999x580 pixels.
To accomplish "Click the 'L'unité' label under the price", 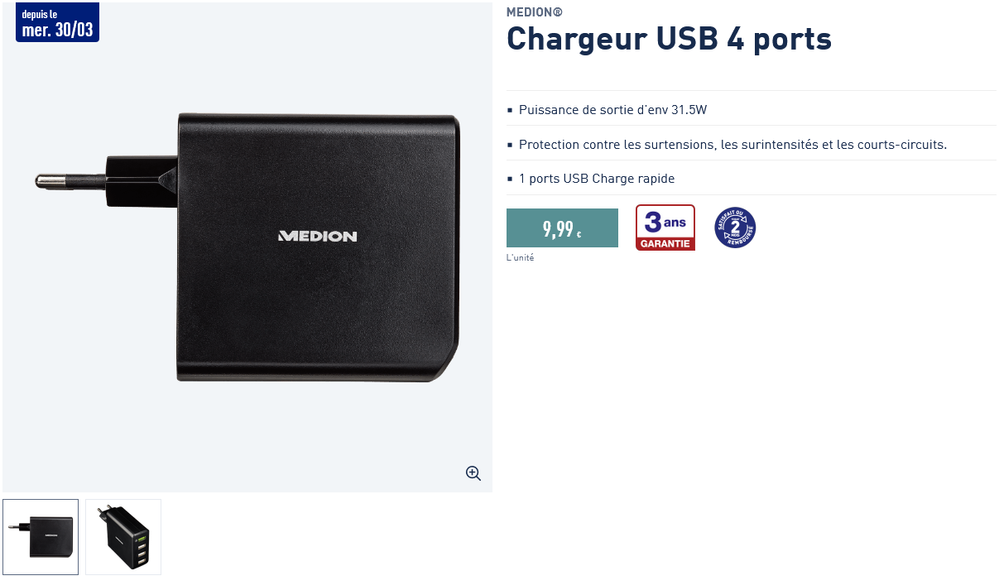I will pyautogui.click(x=520, y=257).
